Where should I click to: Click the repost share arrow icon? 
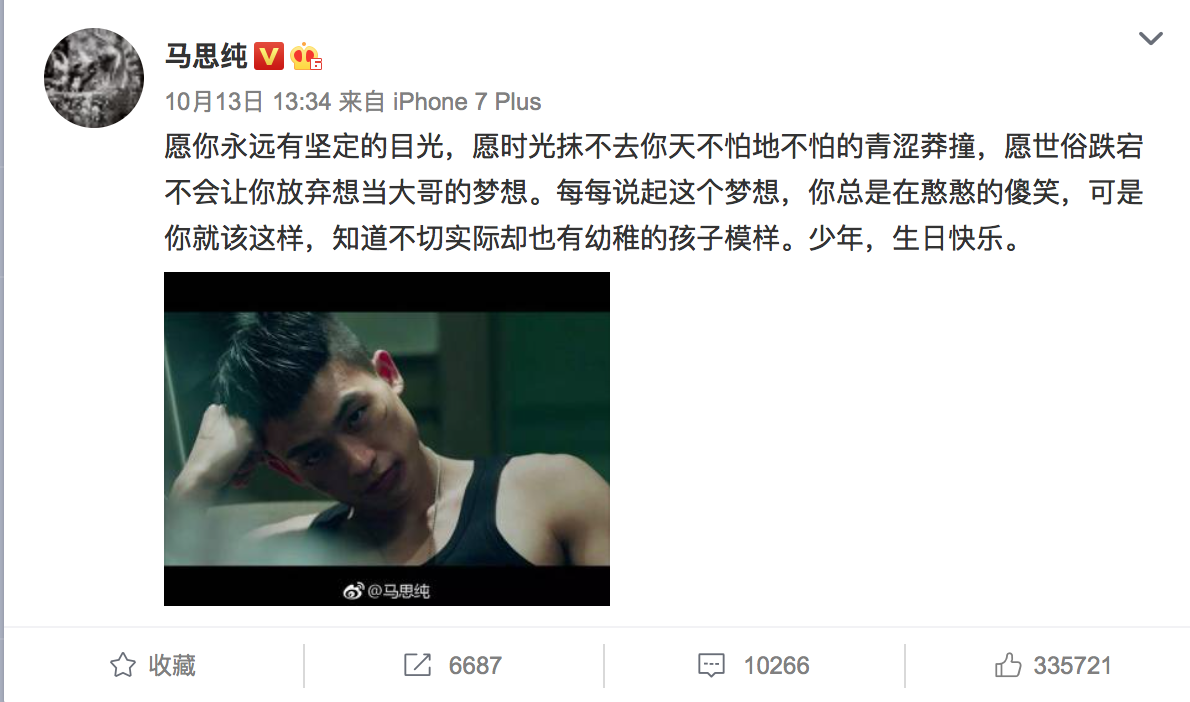tap(417, 665)
